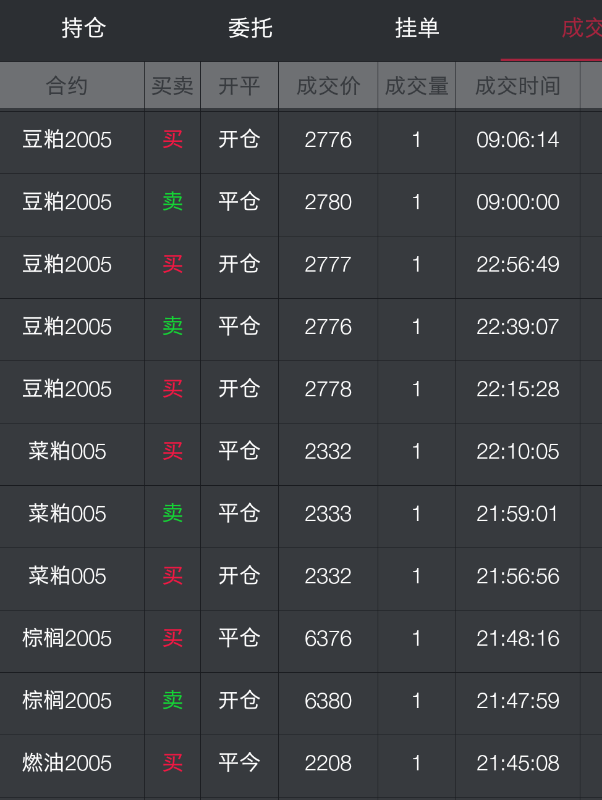
Task: Select the 豆粕2005 sell trade at 09:00:00
Action: [300, 202]
